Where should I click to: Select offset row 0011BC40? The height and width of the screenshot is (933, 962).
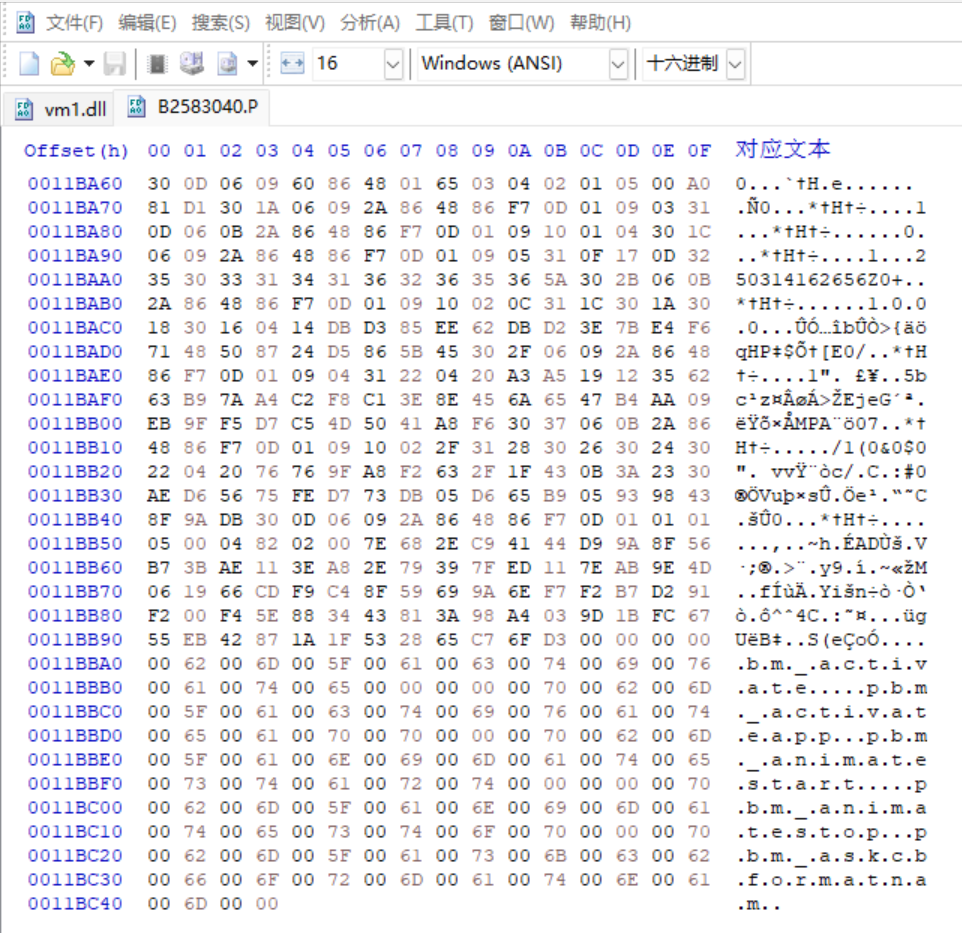click(x=75, y=904)
